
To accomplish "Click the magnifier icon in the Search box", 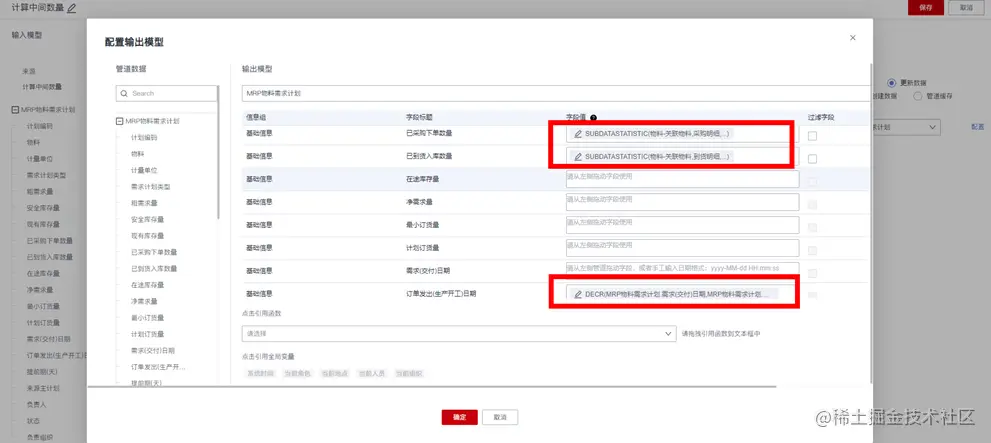I will point(123,94).
